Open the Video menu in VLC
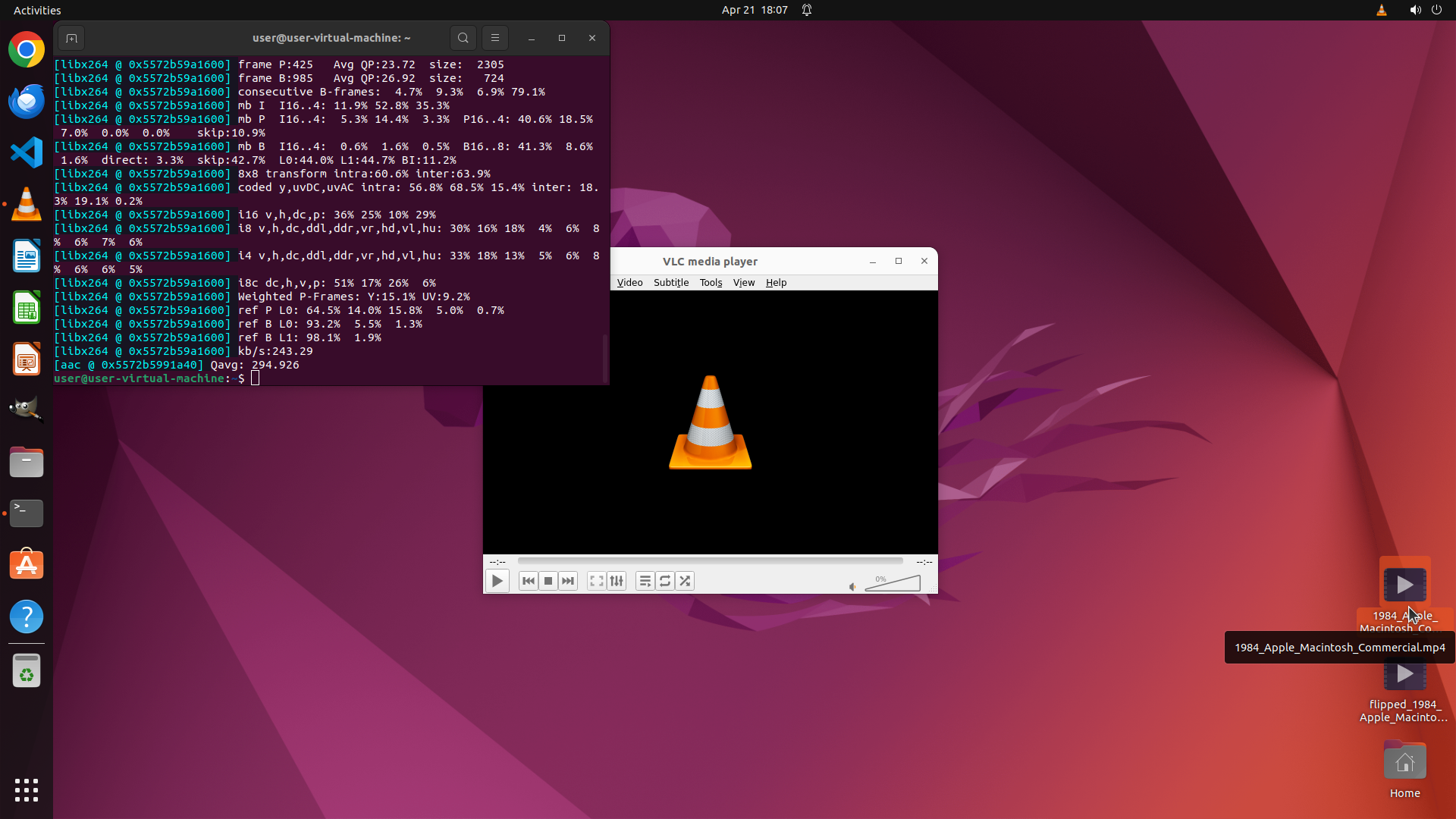Screen dimensions: 1456x819 point(629,282)
